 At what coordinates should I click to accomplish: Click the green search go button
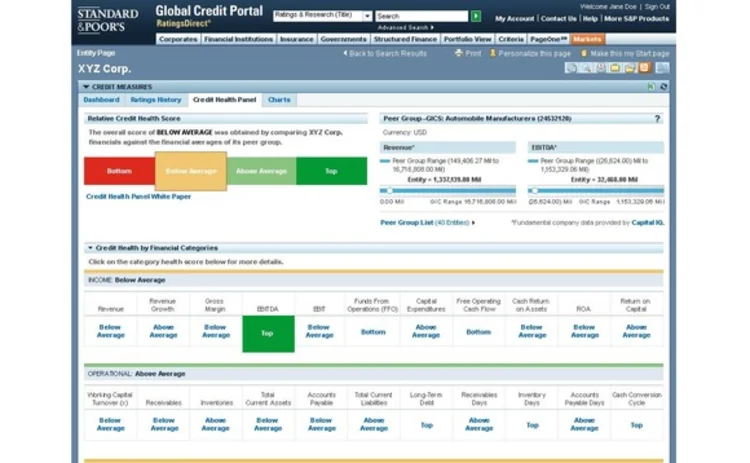coord(476,16)
